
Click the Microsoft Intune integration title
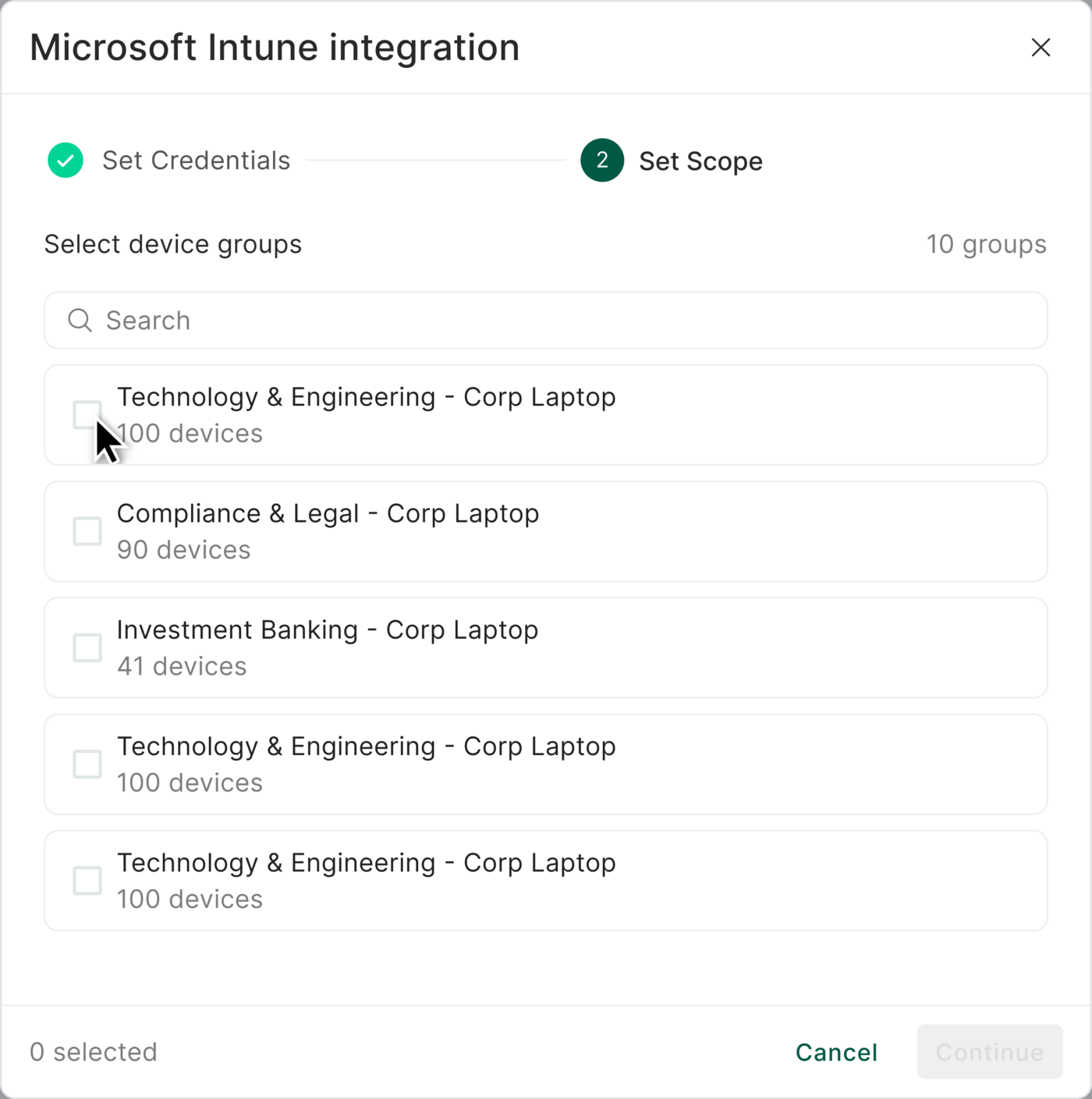point(275,48)
